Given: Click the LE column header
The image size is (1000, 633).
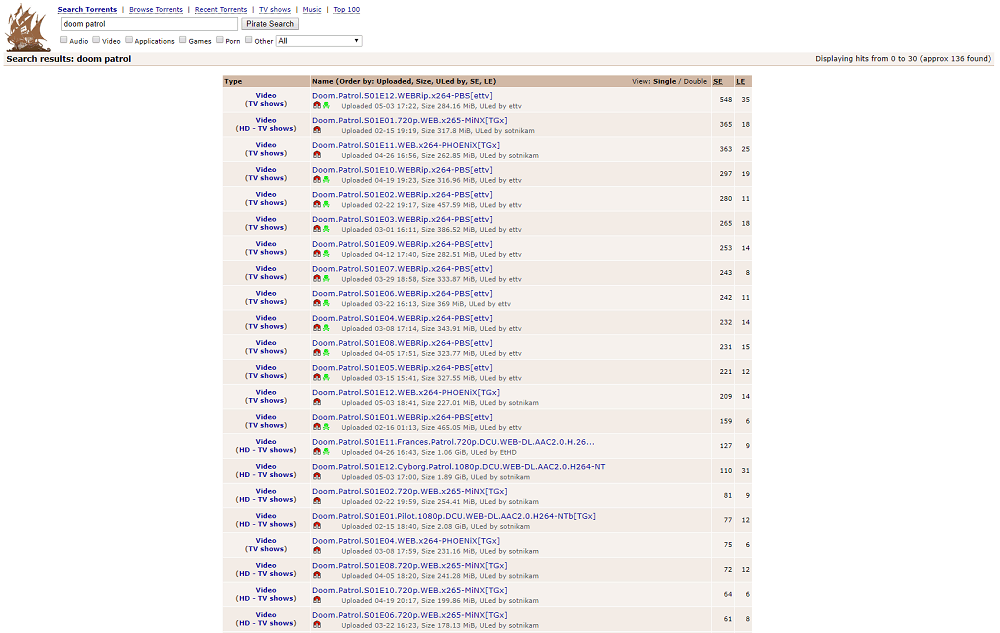Looking at the screenshot, I should tap(740, 82).
